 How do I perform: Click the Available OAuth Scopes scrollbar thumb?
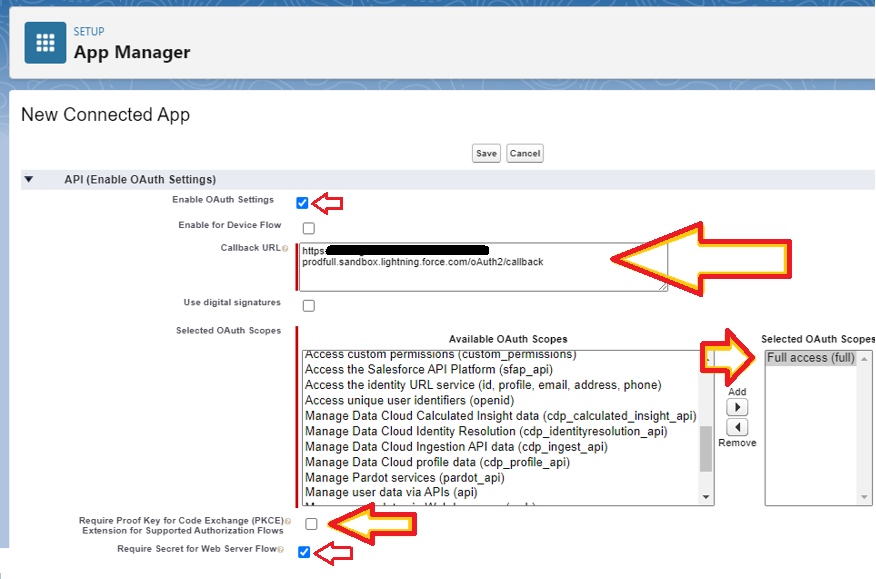coord(706,447)
